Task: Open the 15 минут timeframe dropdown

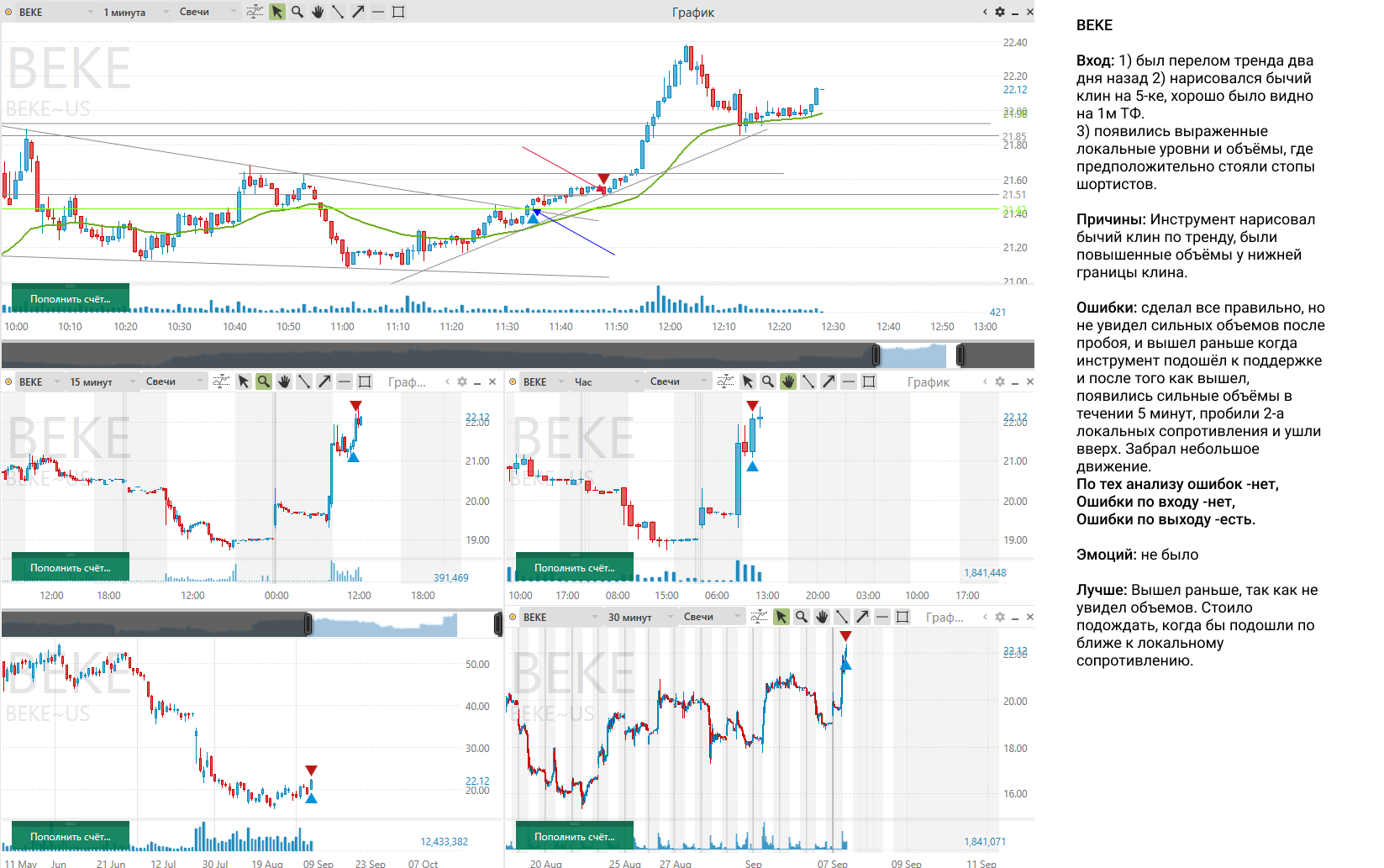Action: (102, 381)
